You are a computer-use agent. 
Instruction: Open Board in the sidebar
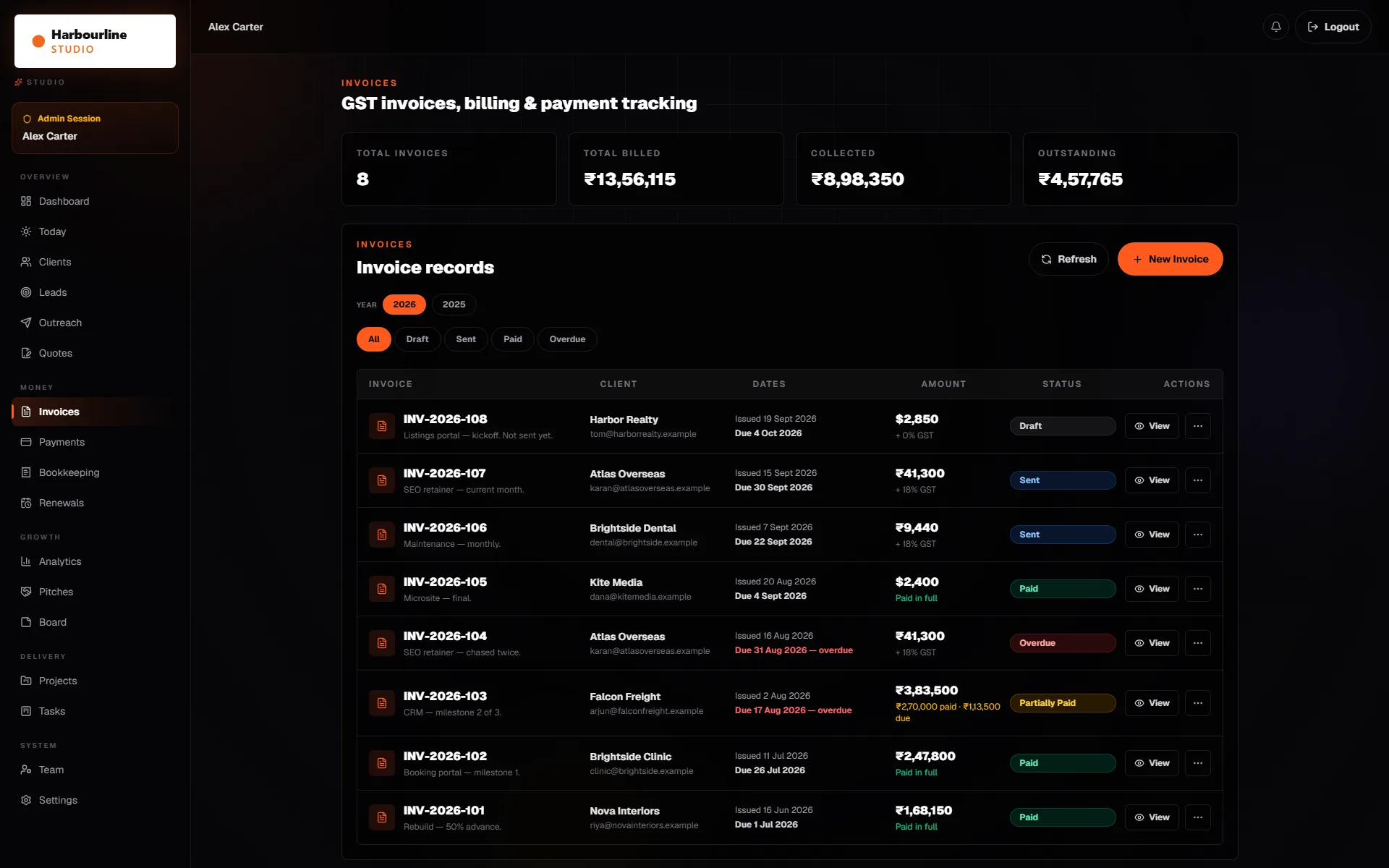pyautogui.click(x=95, y=622)
